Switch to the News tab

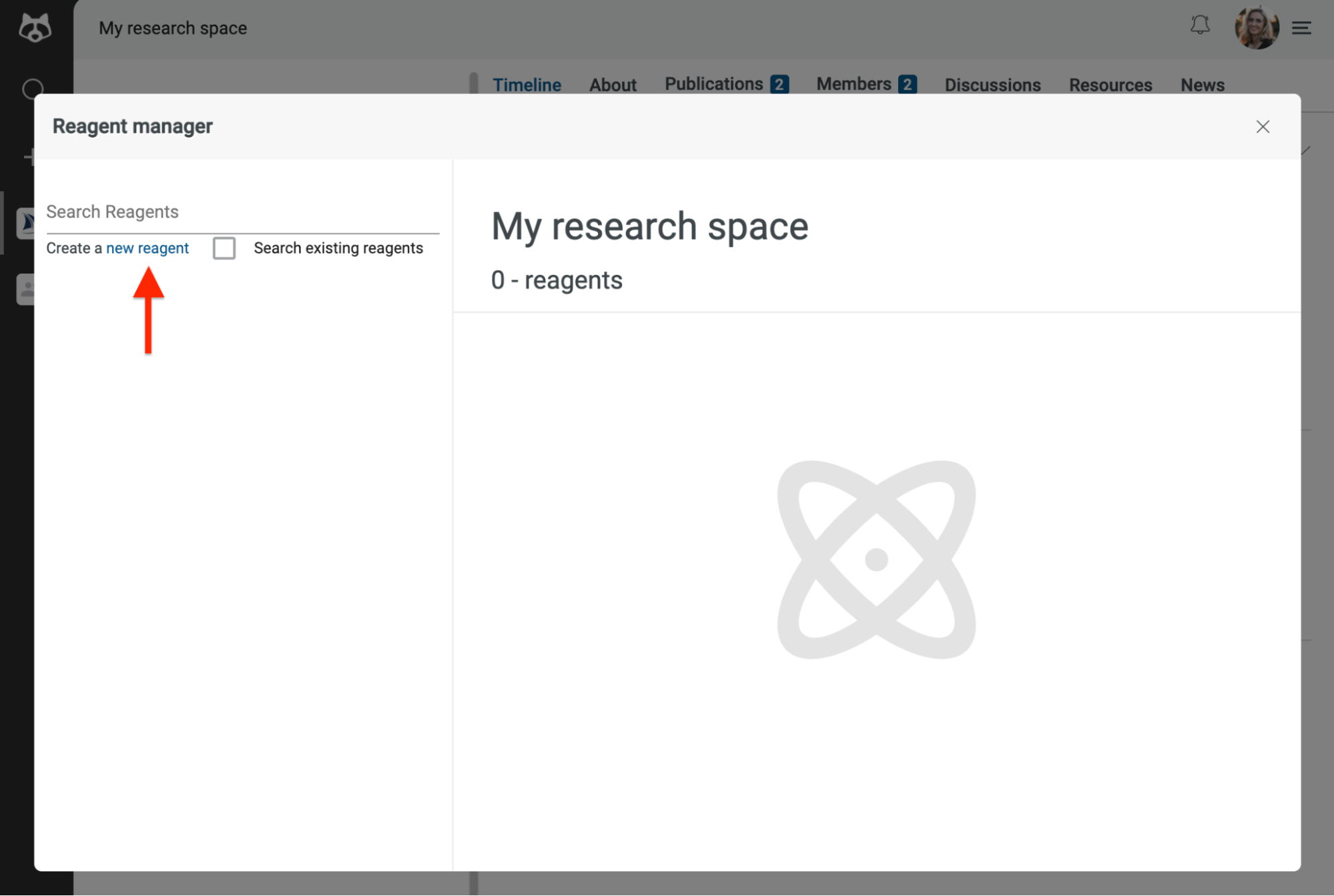point(1202,85)
